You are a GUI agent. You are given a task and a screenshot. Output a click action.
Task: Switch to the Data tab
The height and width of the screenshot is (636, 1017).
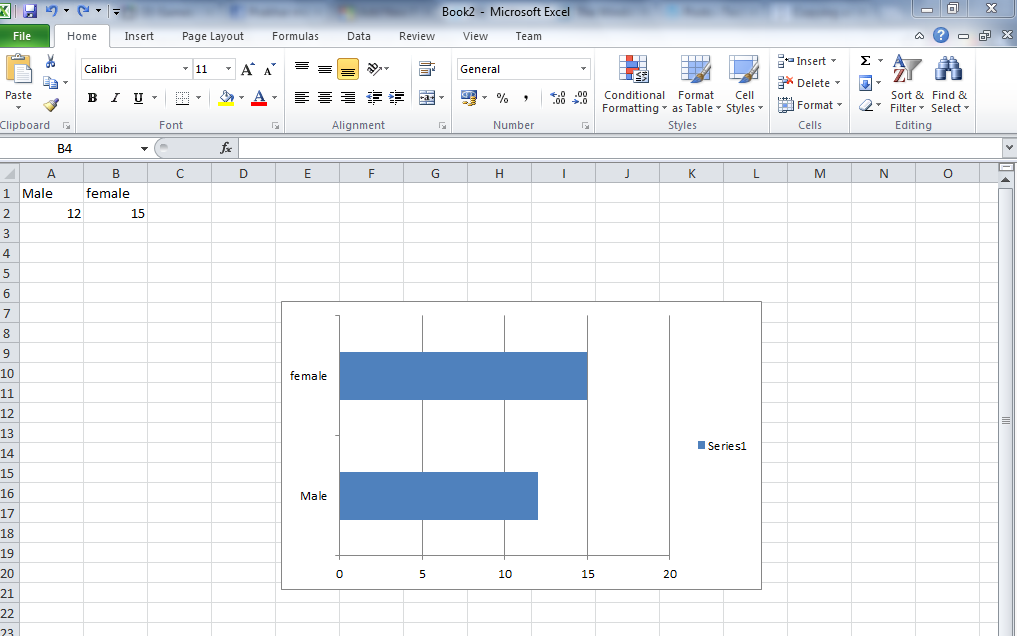tap(359, 36)
